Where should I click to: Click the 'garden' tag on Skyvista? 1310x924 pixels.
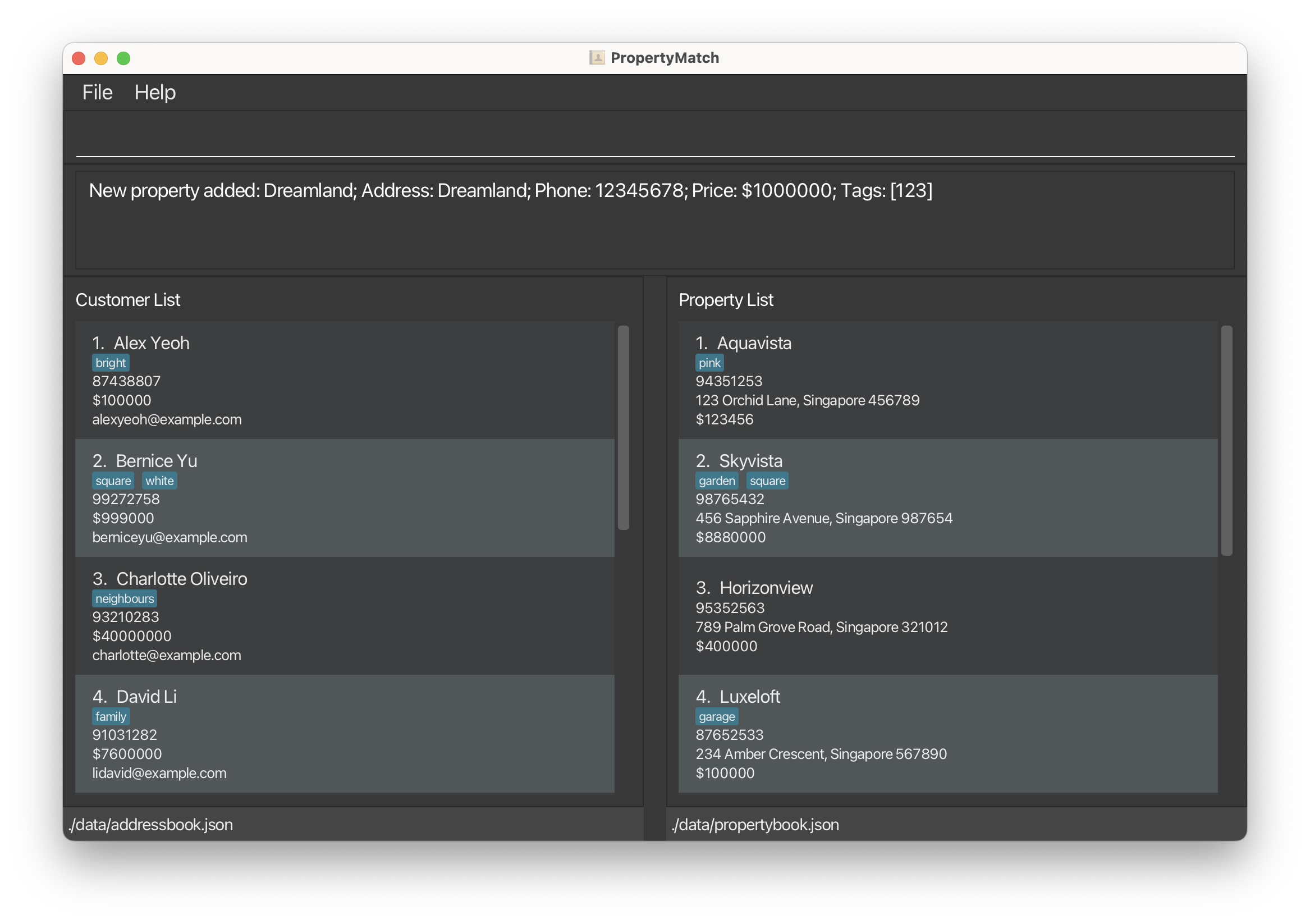pyautogui.click(x=716, y=481)
